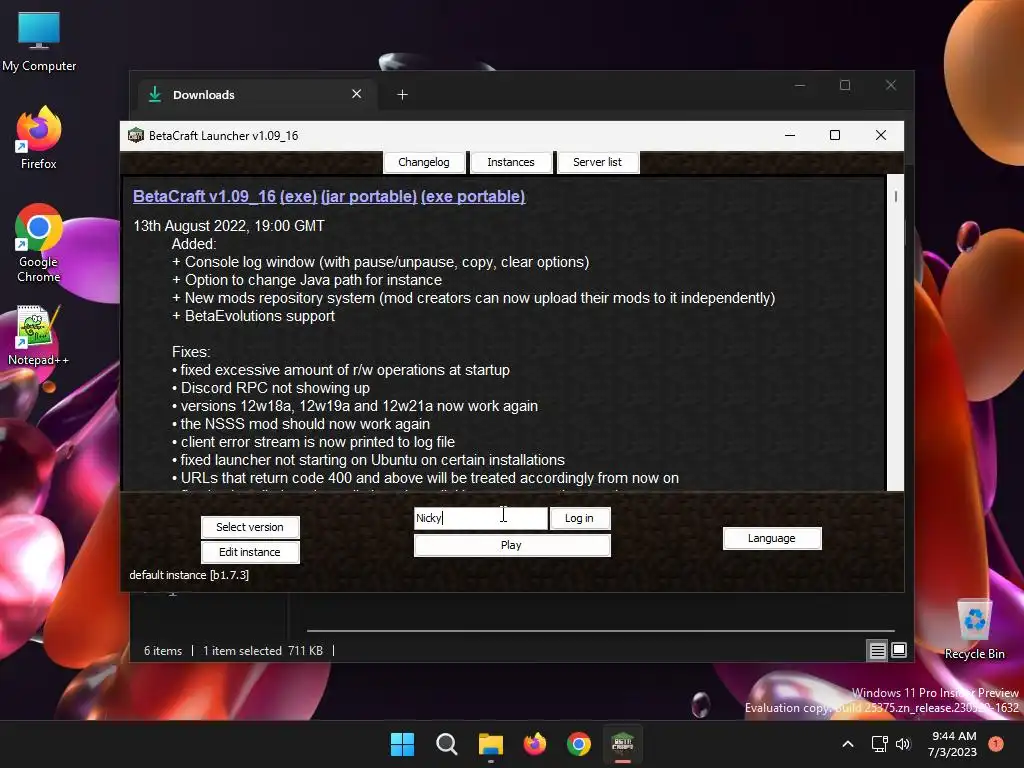The width and height of the screenshot is (1024, 768).
Task: Open the Server list tab
Action: [598, 162]
